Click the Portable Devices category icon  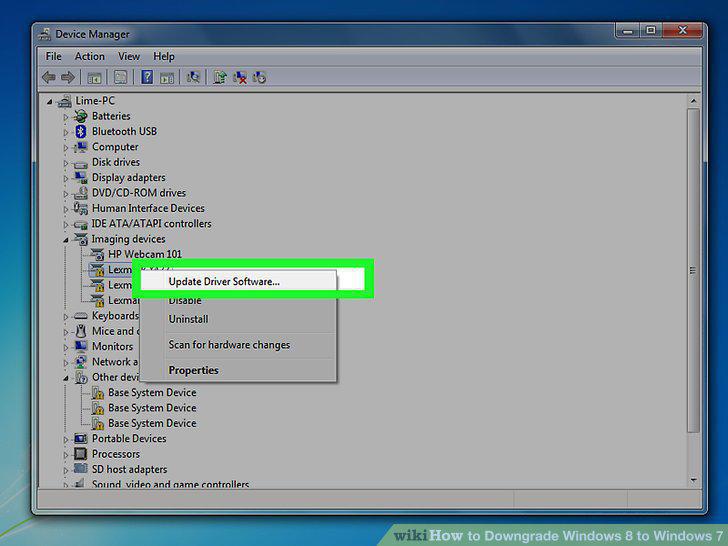tap(80, 438)
